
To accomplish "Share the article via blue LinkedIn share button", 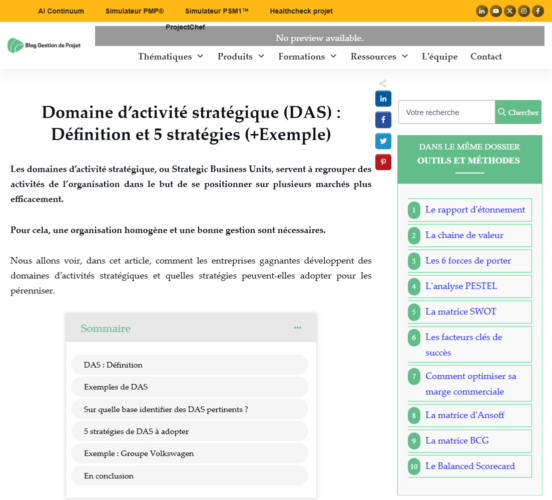I will [383, 99].
